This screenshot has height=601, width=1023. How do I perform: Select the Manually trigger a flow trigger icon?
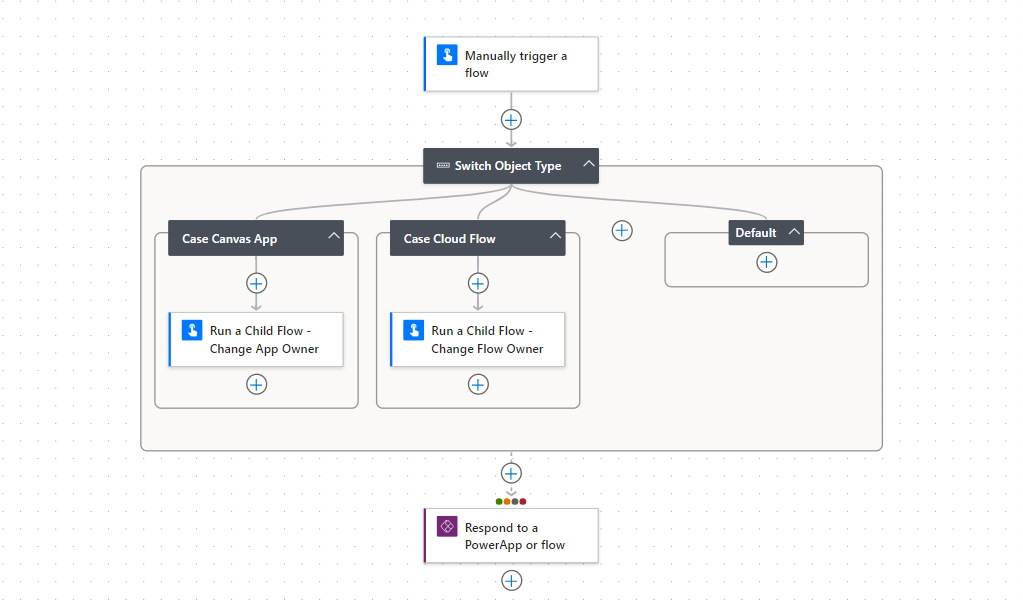click(x=446, y=55)
